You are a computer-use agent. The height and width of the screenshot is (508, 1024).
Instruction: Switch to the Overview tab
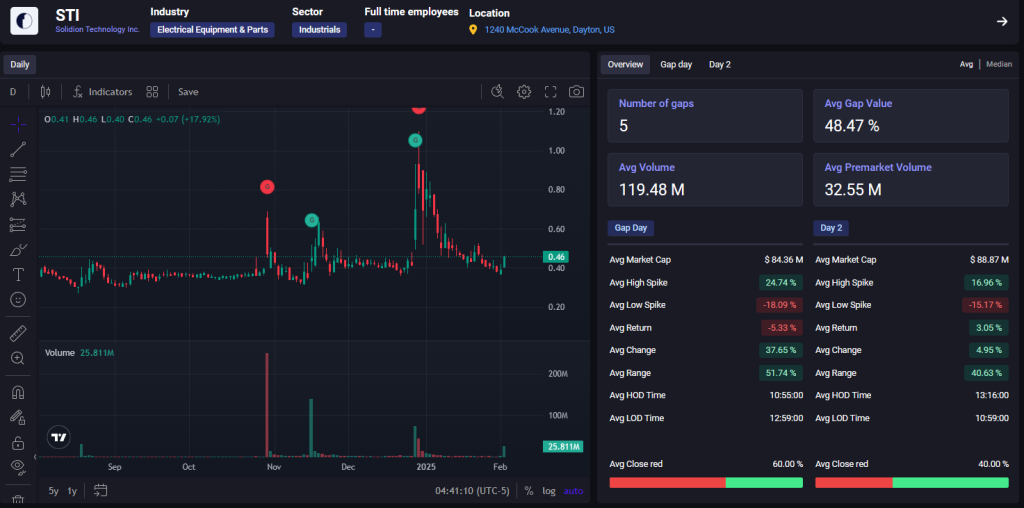(x=625, y=65)
